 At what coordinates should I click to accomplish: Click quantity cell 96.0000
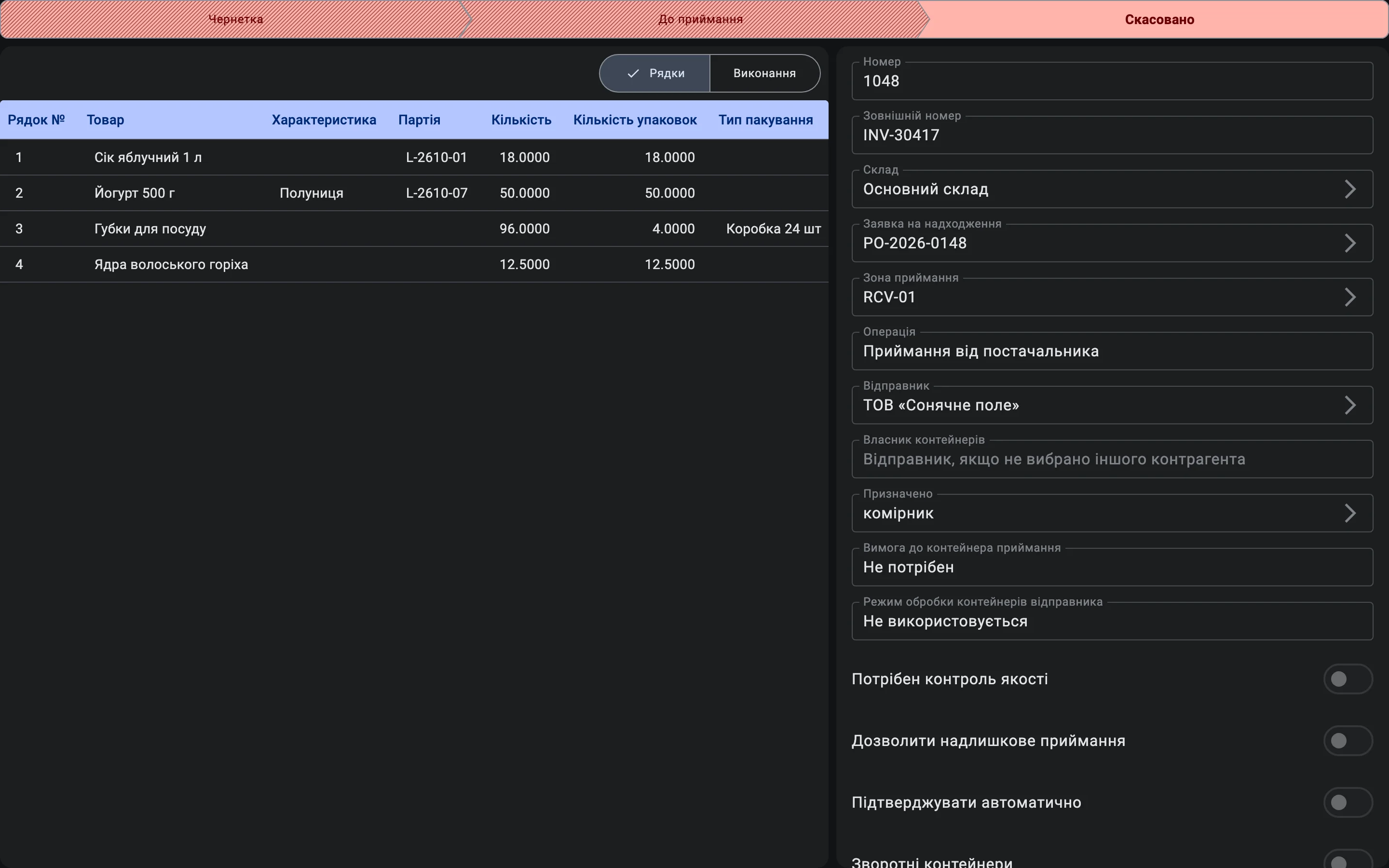coord(524,229)
